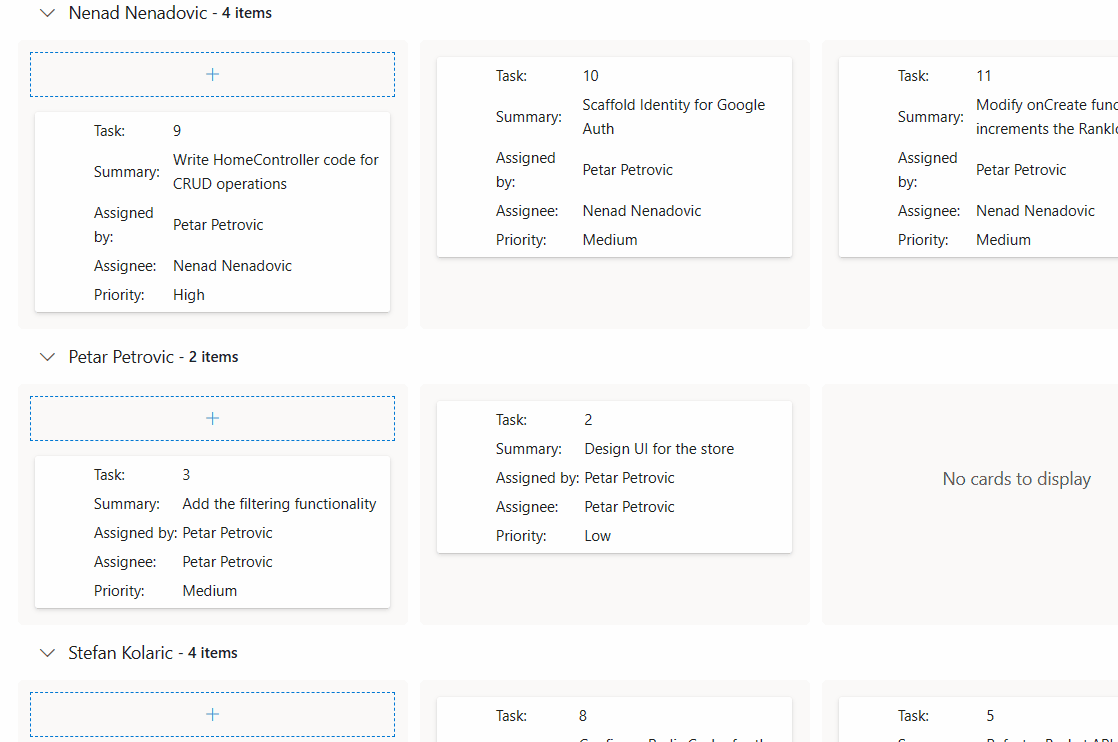
Task: Select the Task 2 card
Action: tap(614, 477)
